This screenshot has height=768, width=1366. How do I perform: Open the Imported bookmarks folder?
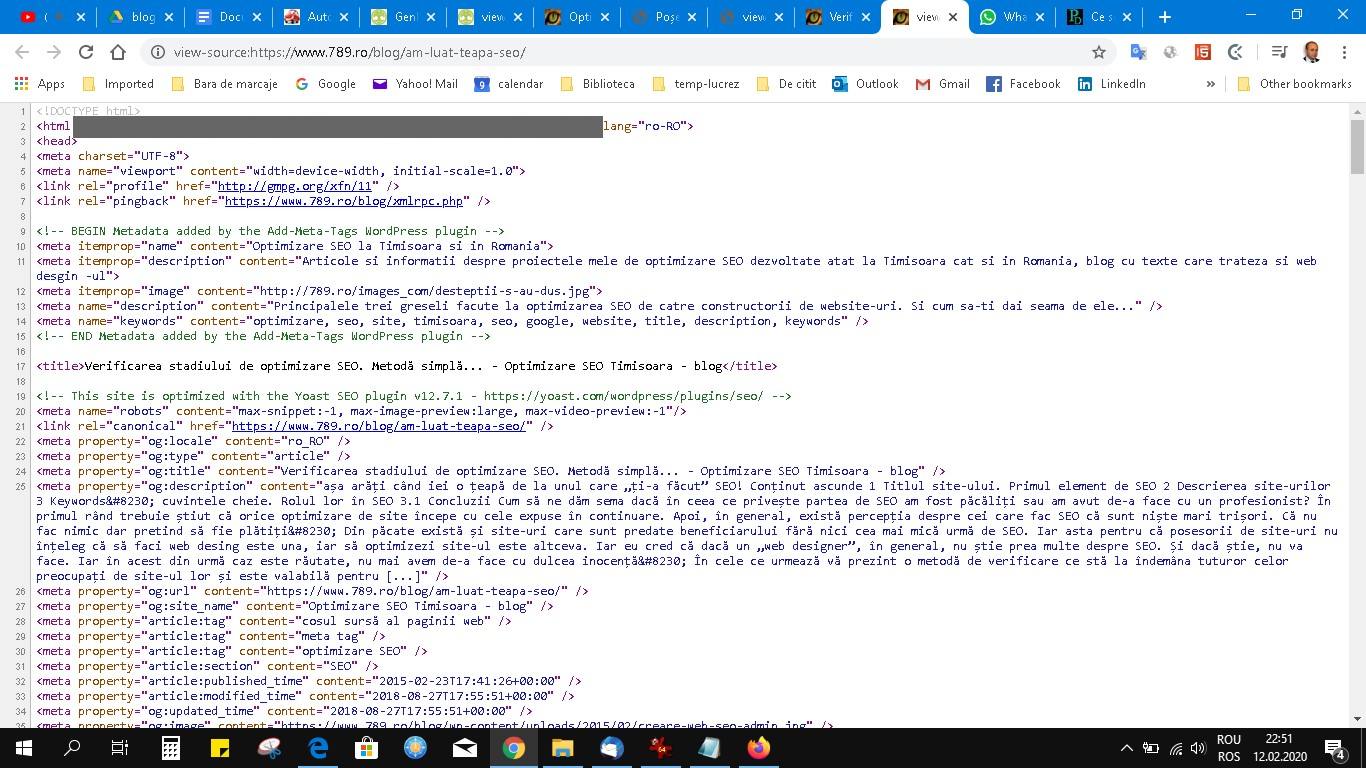[x=118, y=84]
